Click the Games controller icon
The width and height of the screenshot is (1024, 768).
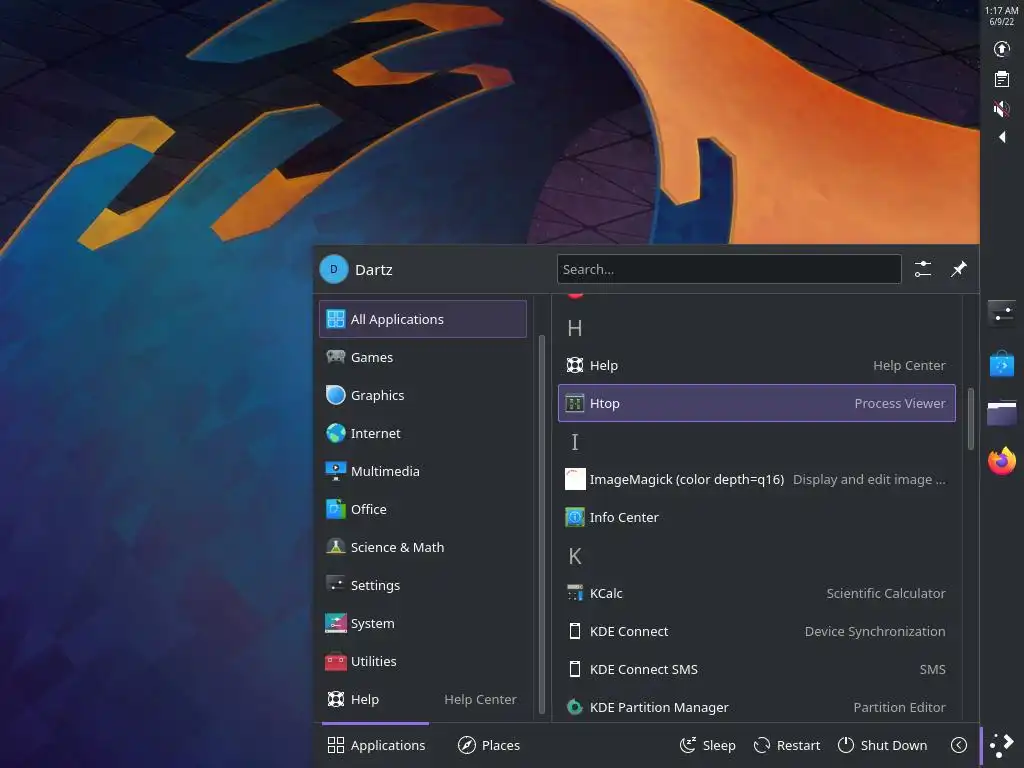coord(336,357)
